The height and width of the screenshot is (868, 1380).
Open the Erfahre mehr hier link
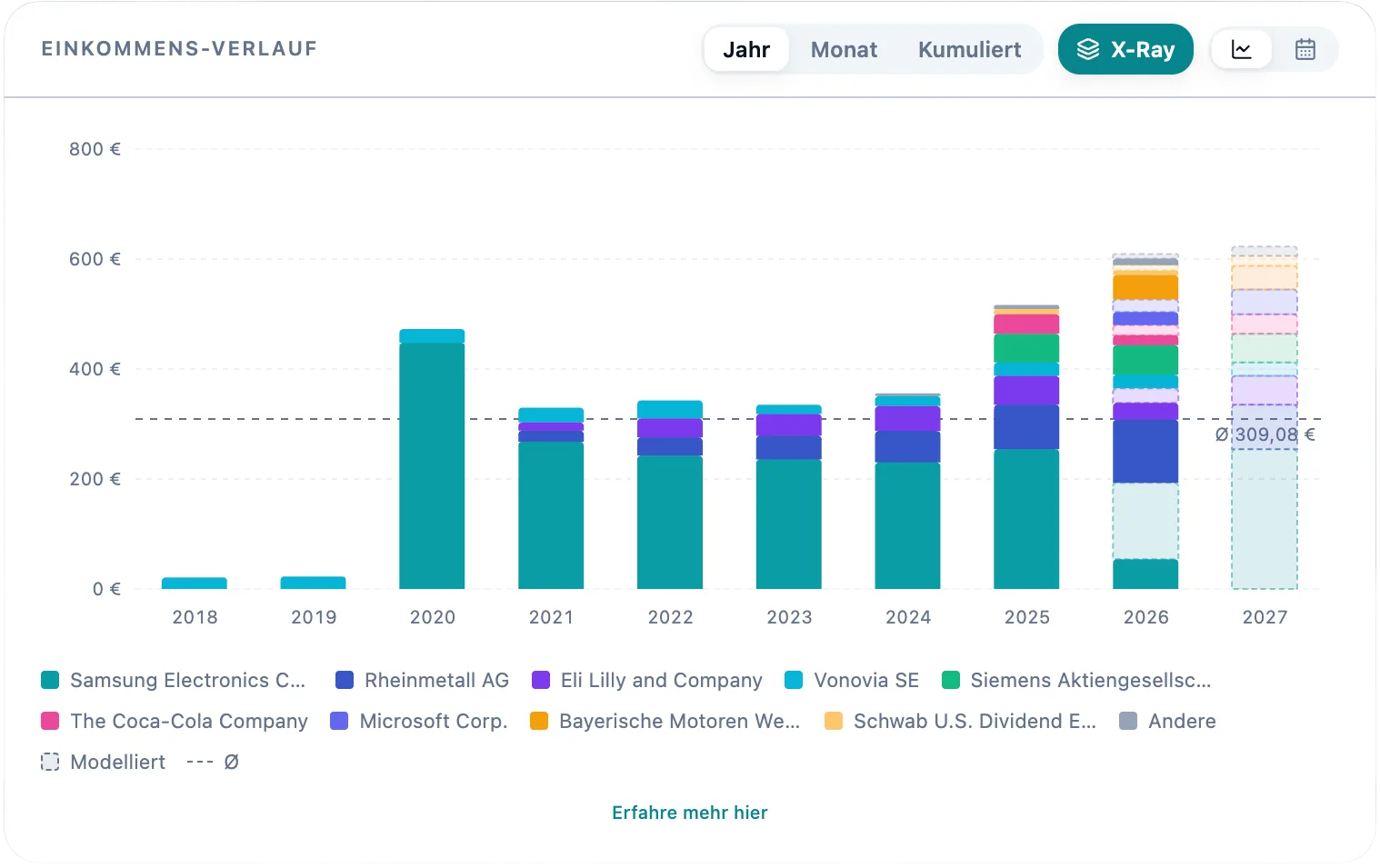(689, 813)
